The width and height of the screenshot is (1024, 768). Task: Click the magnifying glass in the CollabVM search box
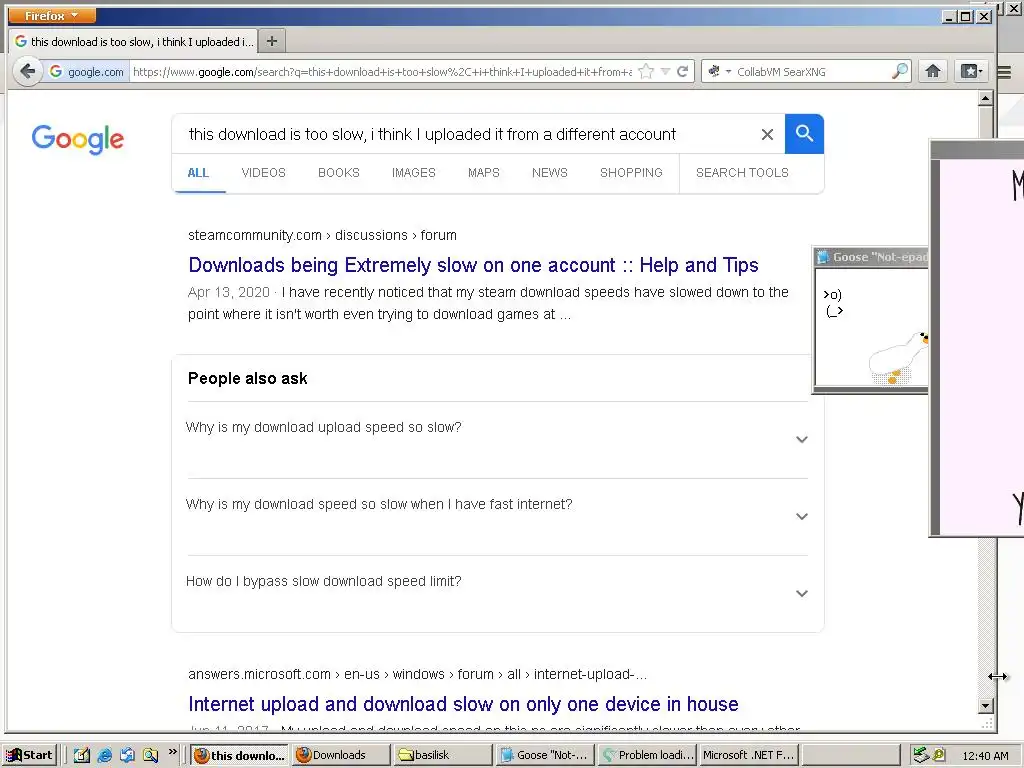(900, 71)
